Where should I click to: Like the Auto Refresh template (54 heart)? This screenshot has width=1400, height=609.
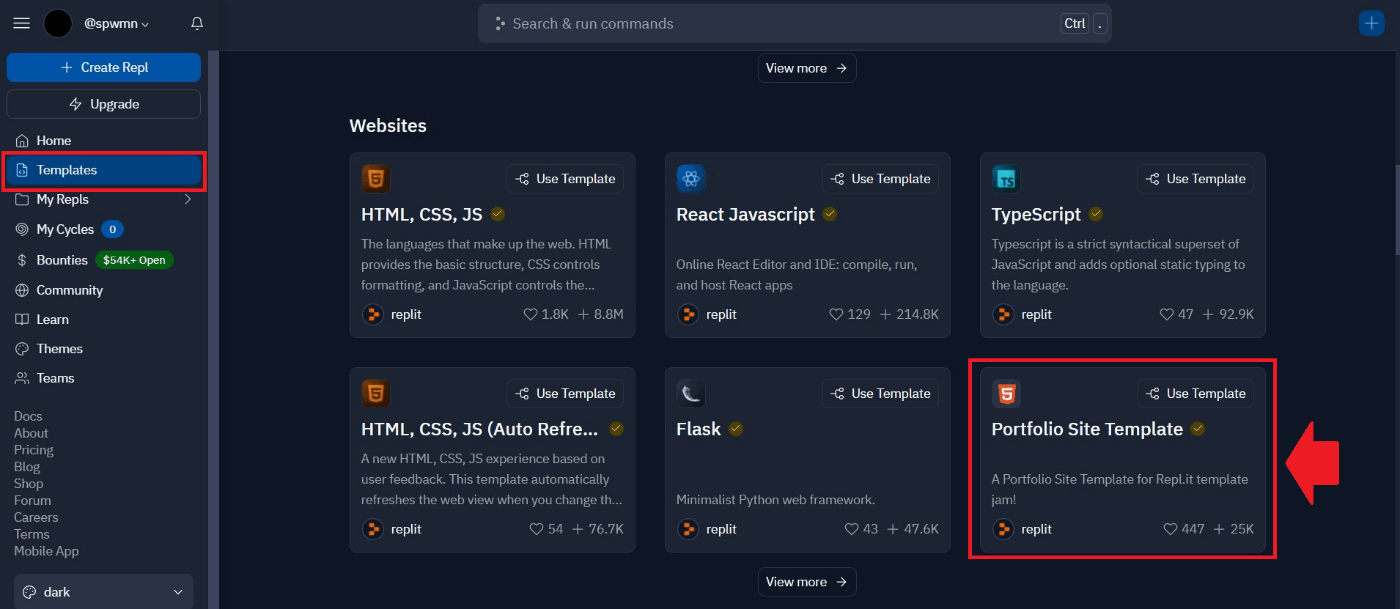tap(536, 529)
